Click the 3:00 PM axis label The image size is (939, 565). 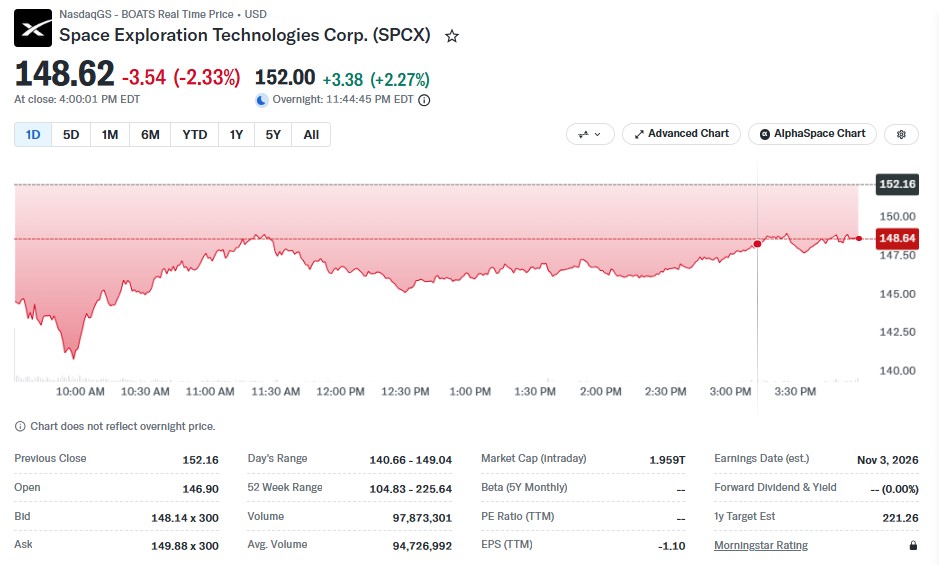click(730, 391)
